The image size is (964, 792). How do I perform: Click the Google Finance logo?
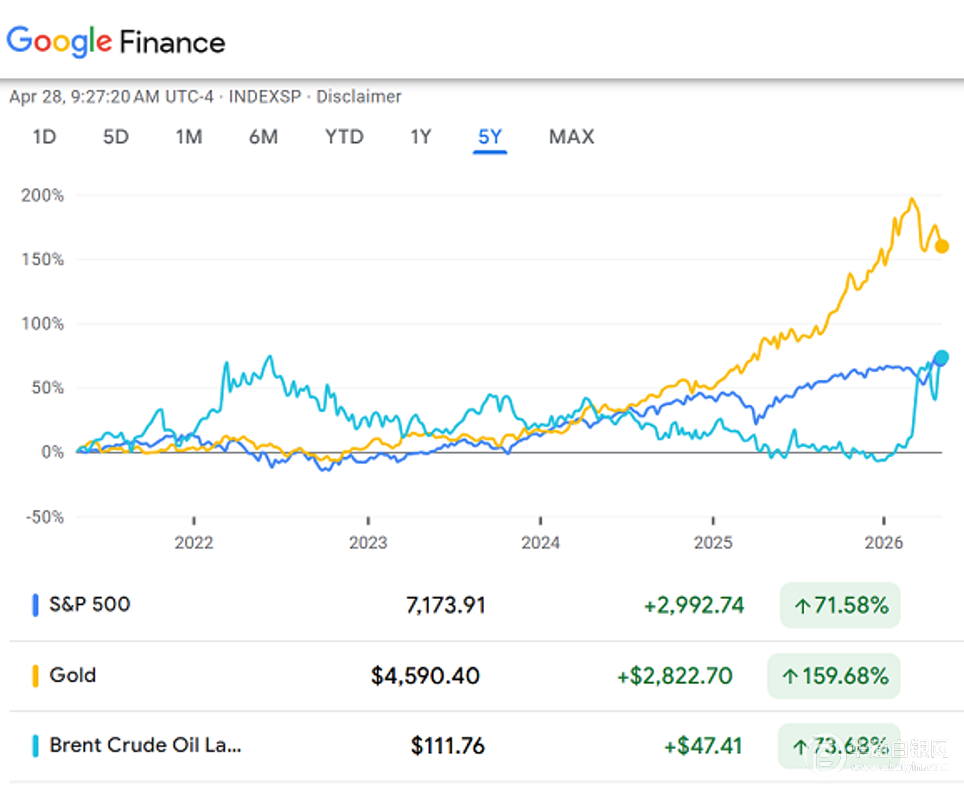[116, 42]
